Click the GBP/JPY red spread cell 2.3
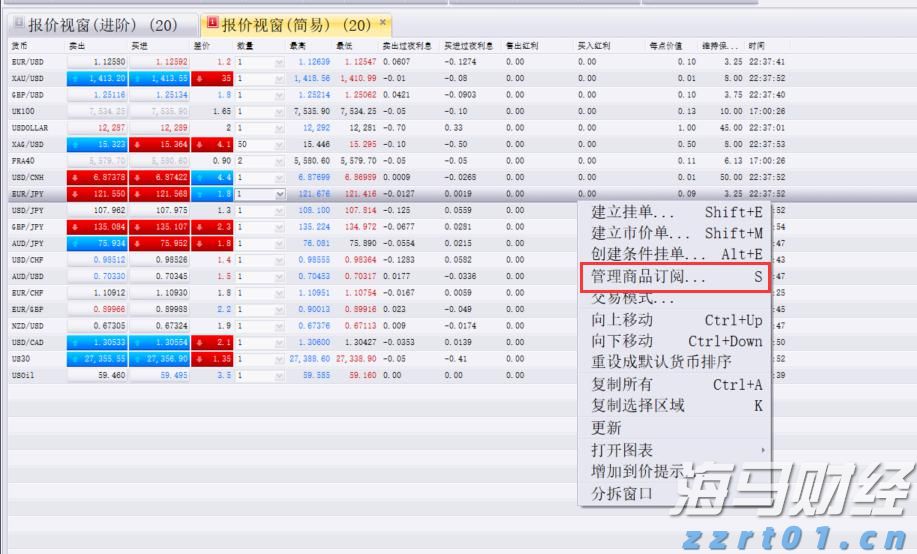This screenshot has height=554, width=917. tap(213, 227)
